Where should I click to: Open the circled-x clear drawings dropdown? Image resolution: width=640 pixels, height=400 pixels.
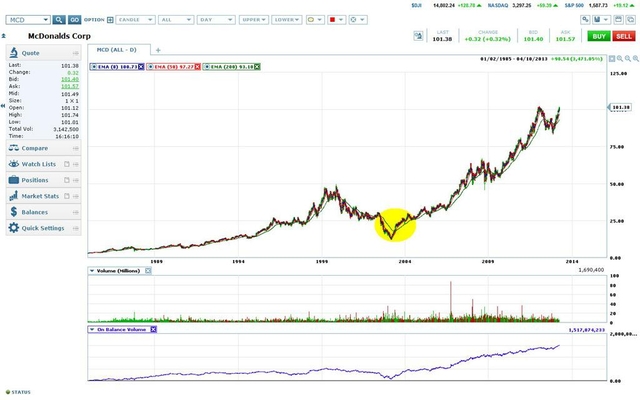[358, 20]
